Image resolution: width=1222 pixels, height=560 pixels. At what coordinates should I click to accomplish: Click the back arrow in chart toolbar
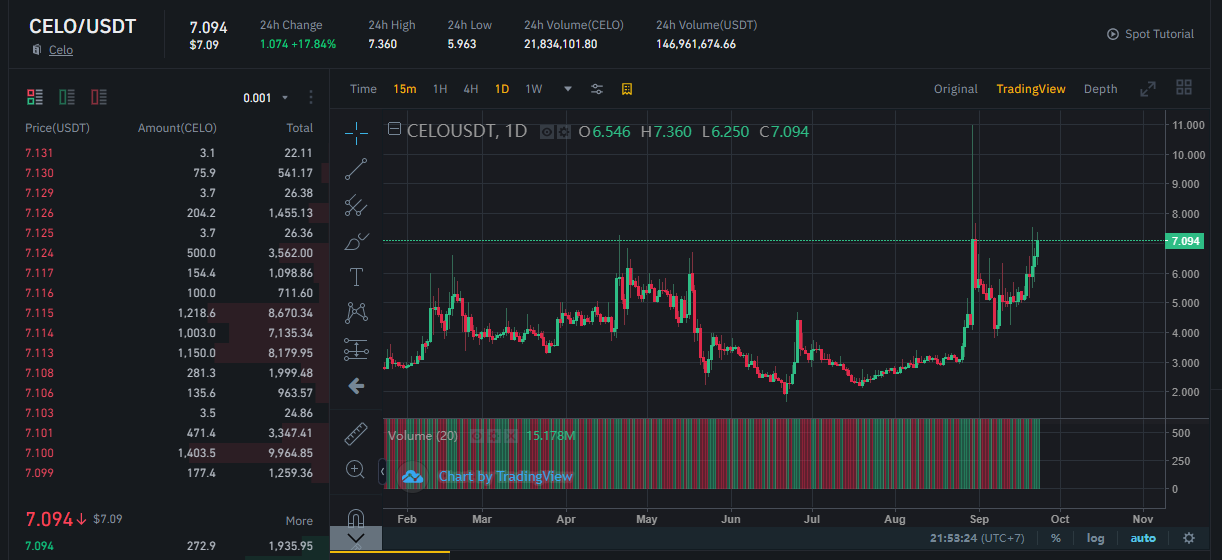356,386
